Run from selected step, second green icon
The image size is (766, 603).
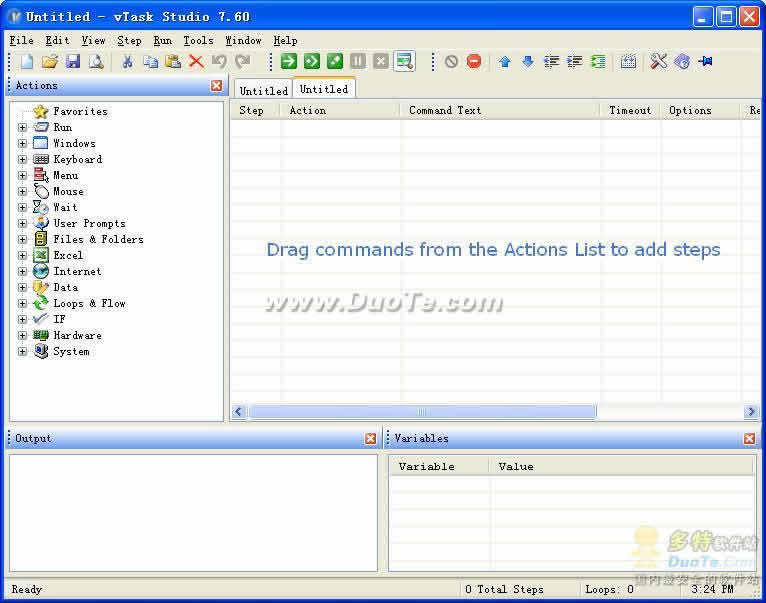[x=312, y=62]
